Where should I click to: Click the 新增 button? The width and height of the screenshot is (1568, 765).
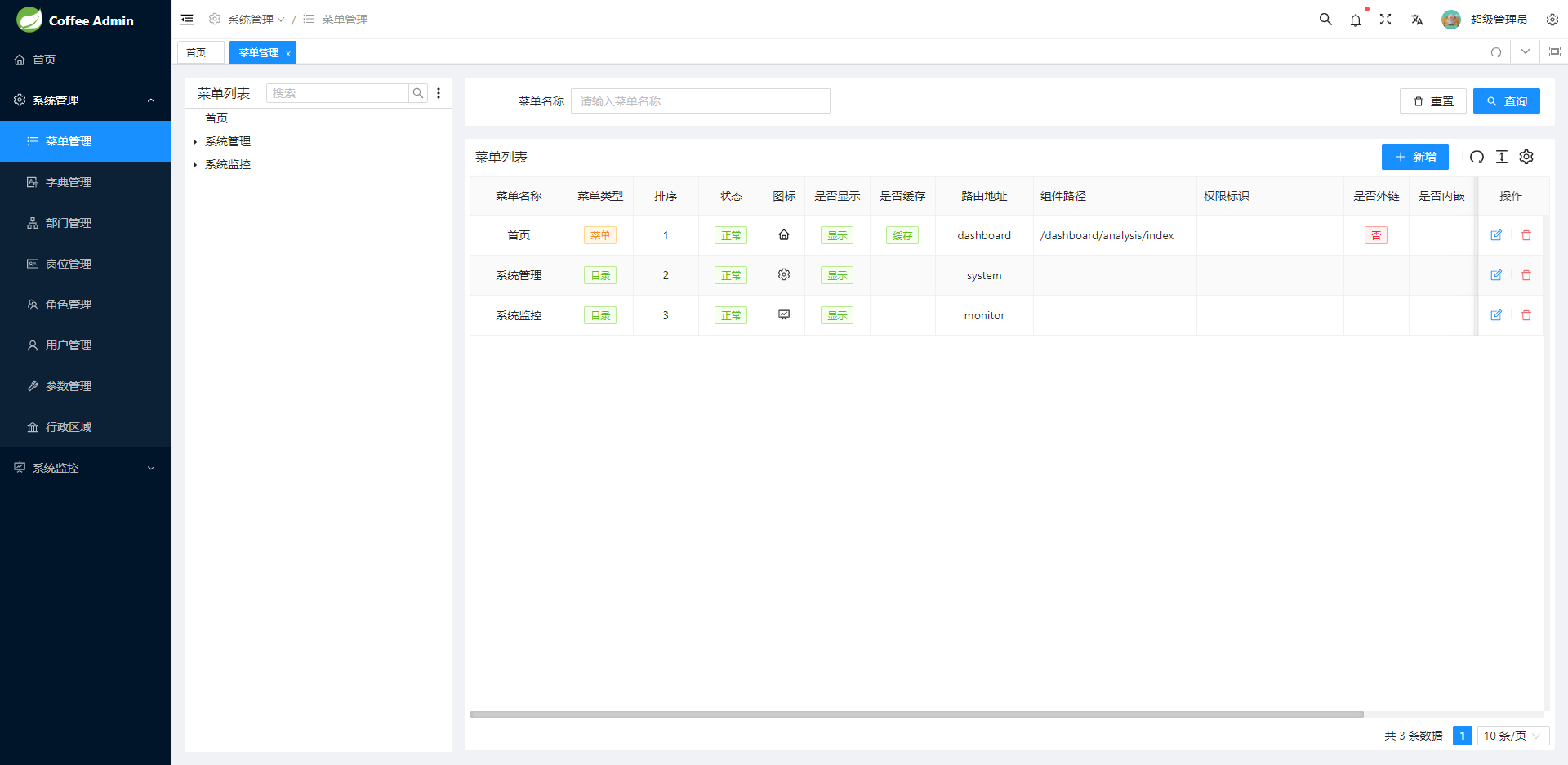click(x=1414, y=157)
